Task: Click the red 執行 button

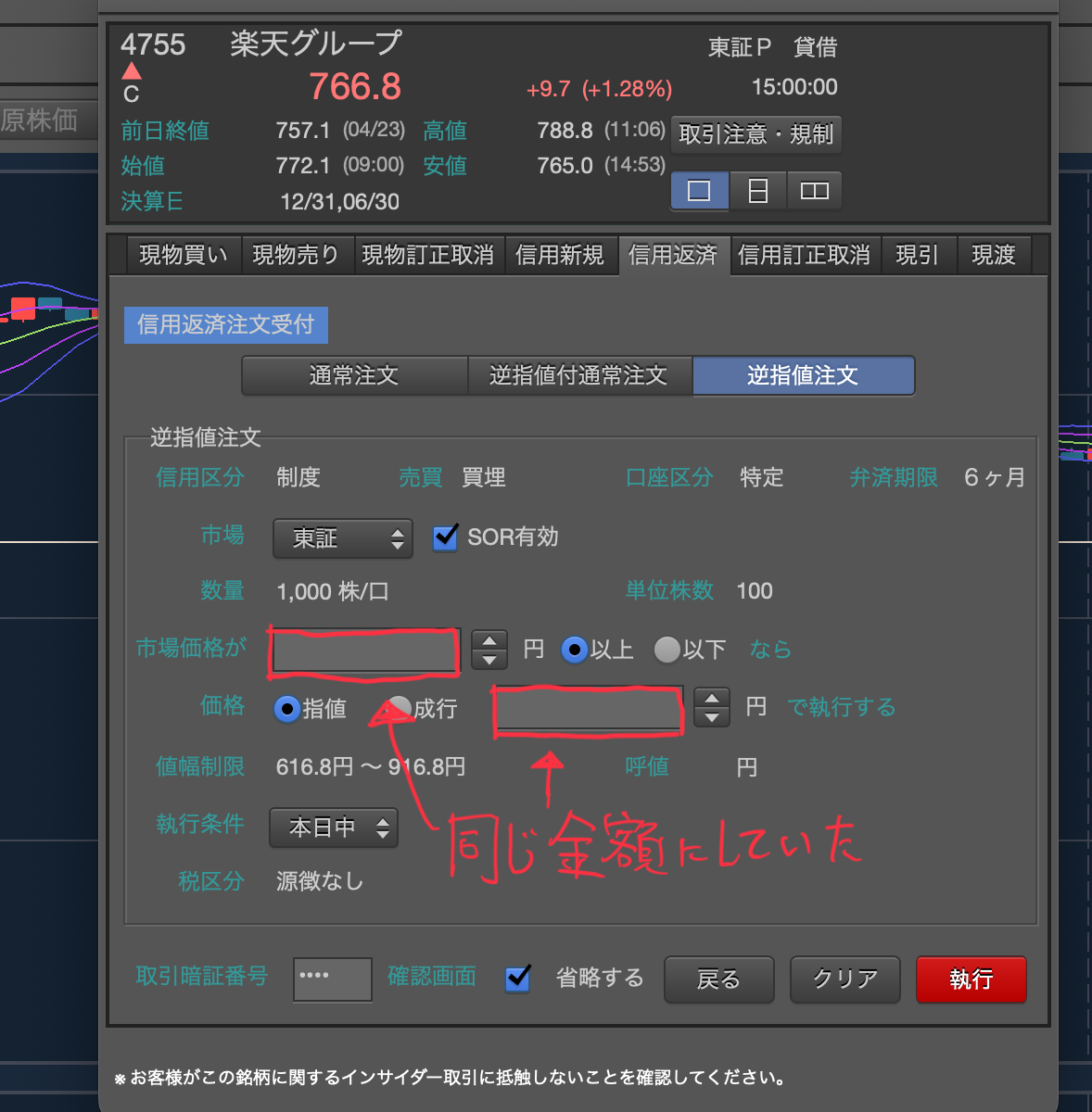Action: click(x=971, y=979)
